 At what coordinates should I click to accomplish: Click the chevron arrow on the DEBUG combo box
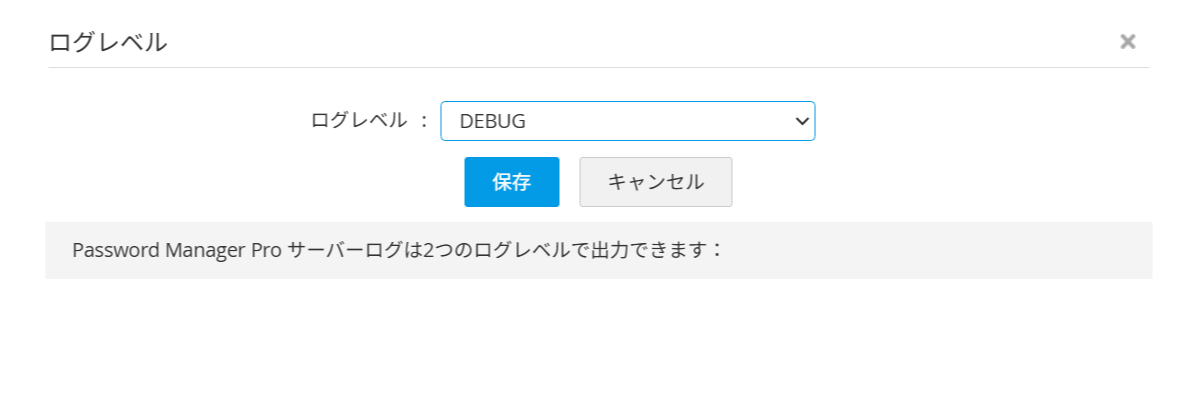click(800, 121)
